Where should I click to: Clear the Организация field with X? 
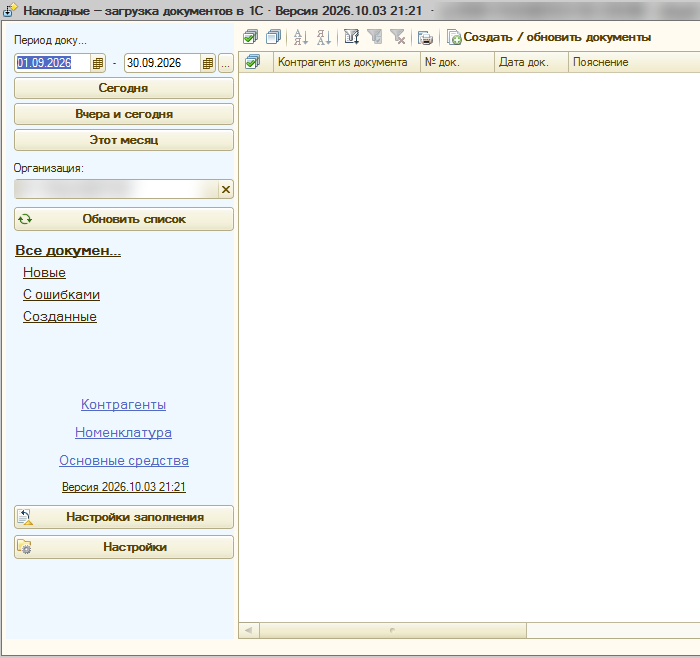[226, 189]
